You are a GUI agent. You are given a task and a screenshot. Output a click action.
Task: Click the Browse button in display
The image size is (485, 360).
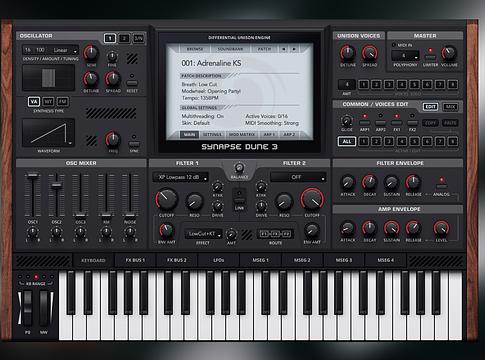click(195, 49)
